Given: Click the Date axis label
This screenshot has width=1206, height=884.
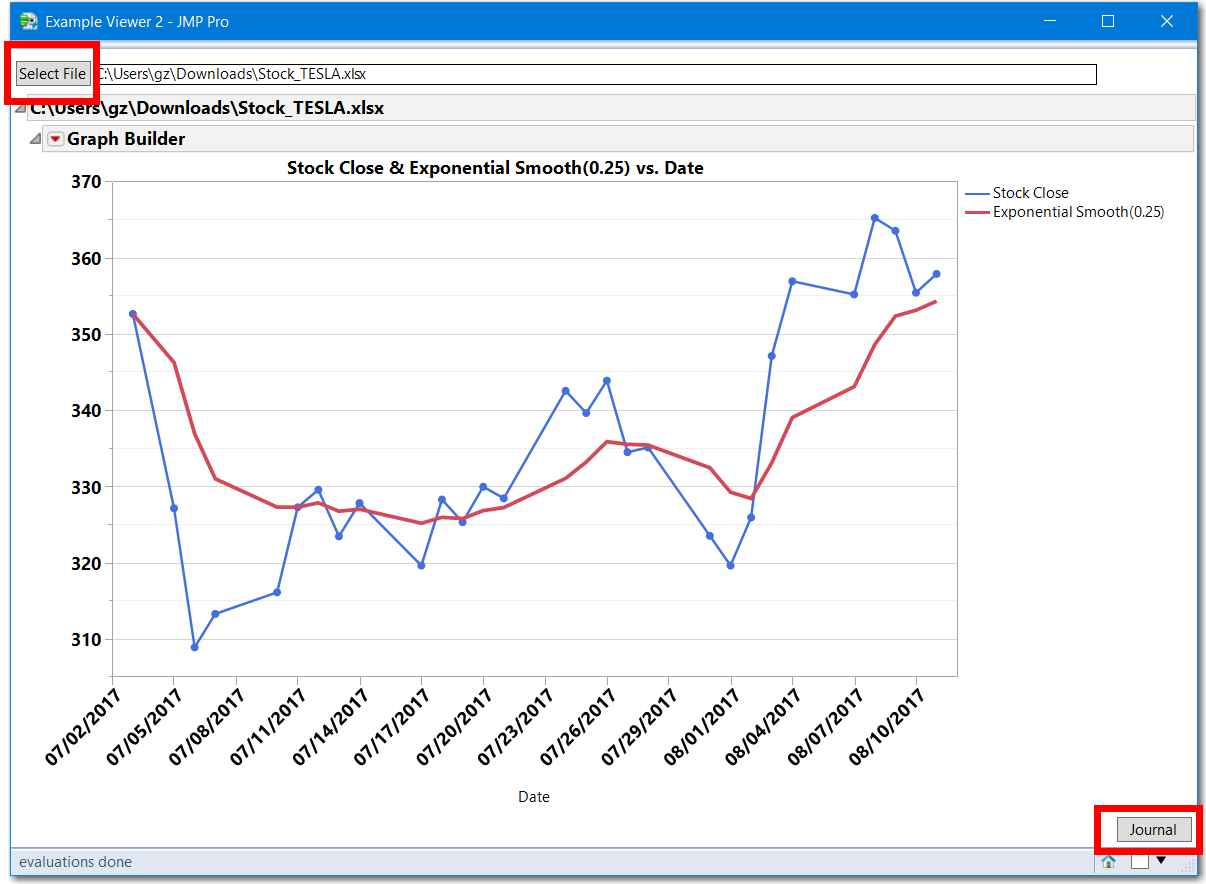Looking at the screenshot, I should click(x=534, y=797).
